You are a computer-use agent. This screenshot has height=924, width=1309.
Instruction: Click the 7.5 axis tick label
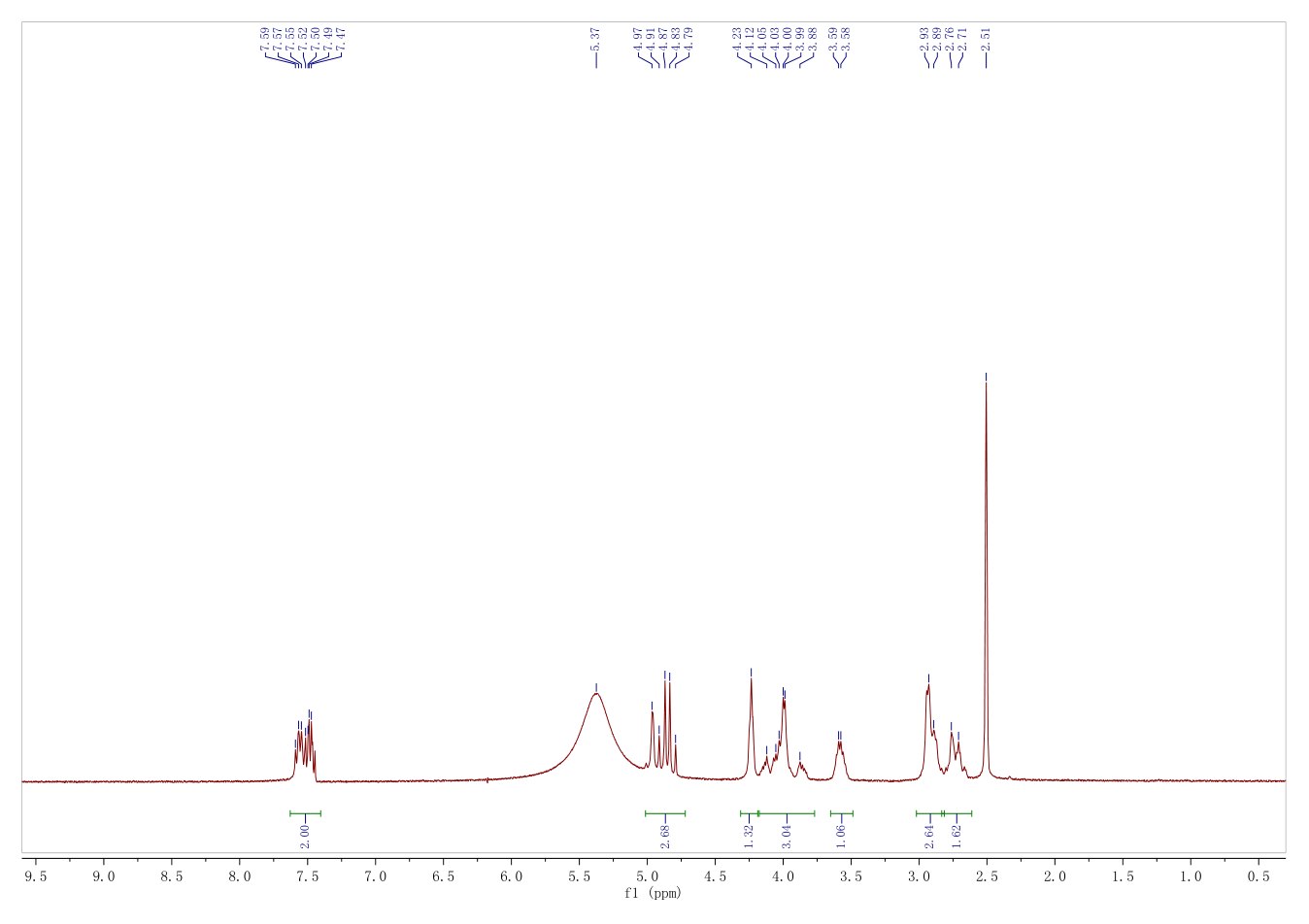(308, 875)
